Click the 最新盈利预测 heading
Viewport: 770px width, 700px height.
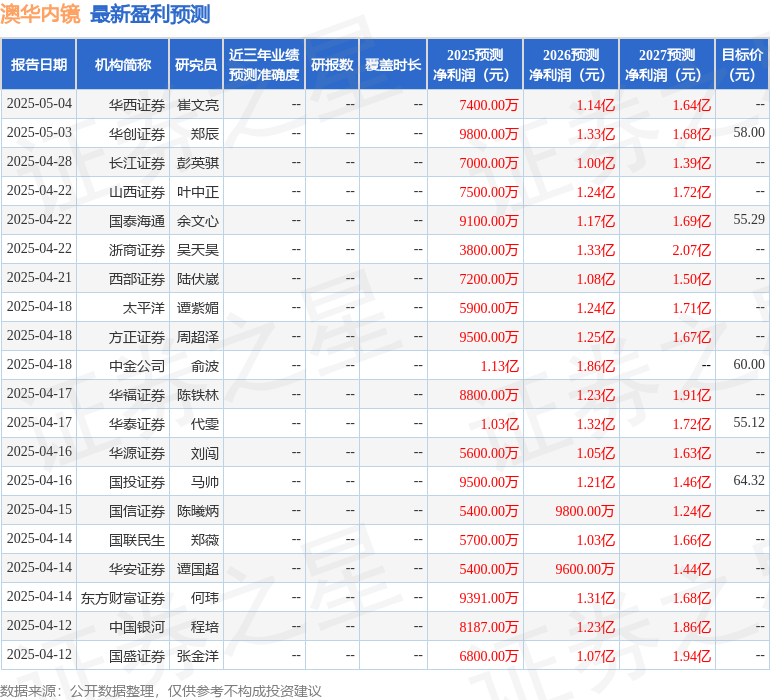coord(150,14)
